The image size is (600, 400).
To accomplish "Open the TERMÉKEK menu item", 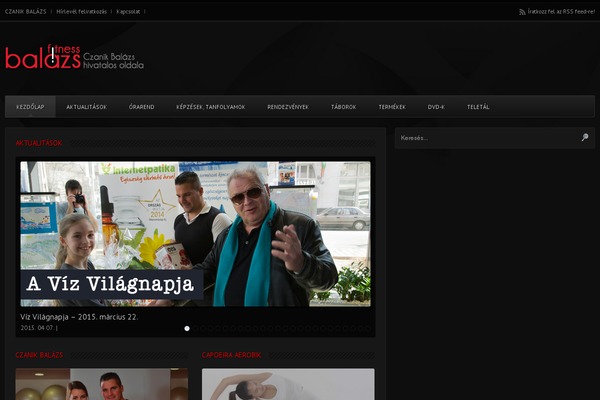I will click(x=392, y=107).
